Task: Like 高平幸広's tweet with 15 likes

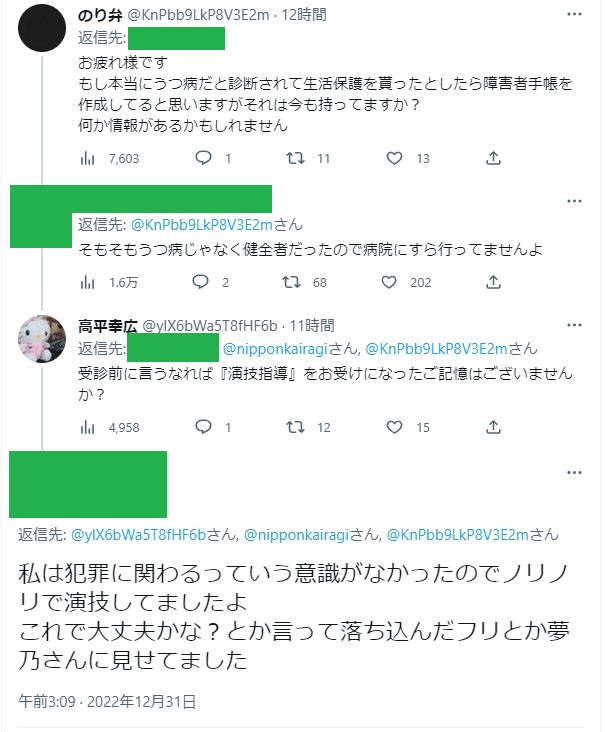Action: coord(395,427)
